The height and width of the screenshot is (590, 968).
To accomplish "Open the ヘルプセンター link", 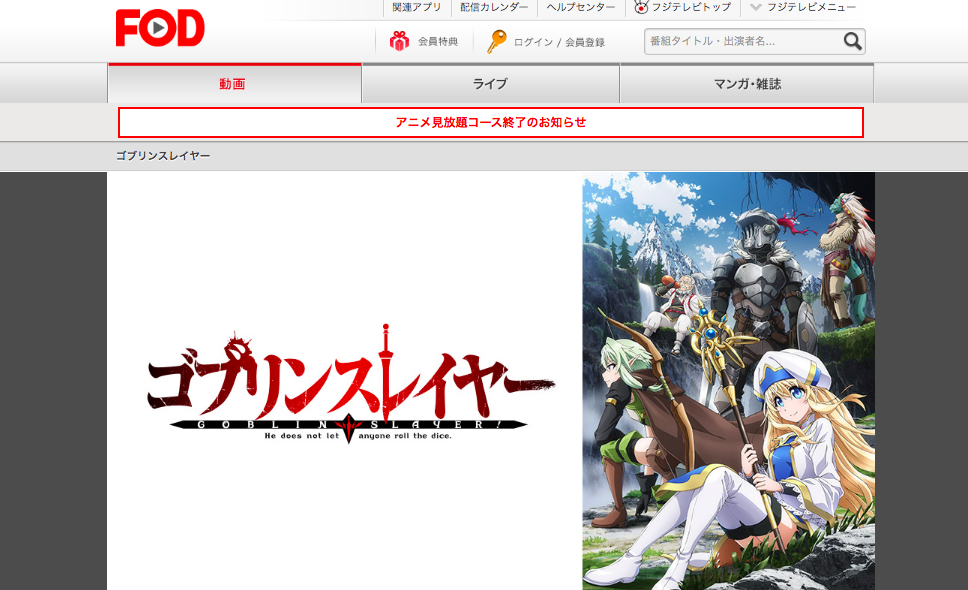I will 581,7.
